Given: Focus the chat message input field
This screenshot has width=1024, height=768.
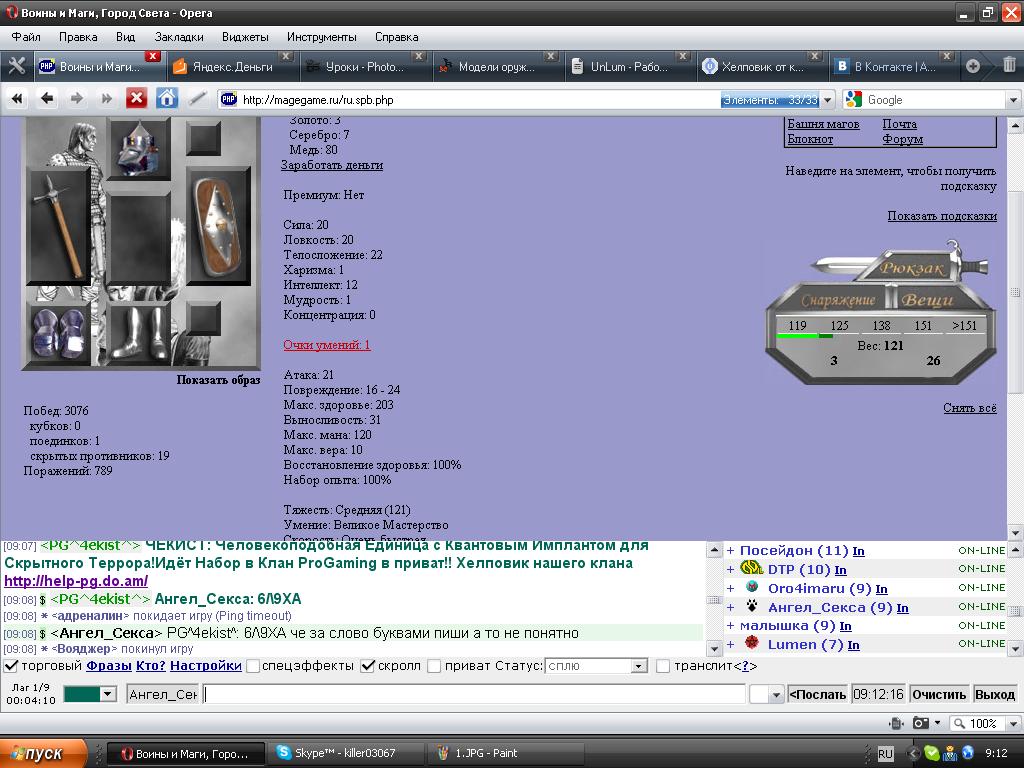Looking at the screenshot, I should click(x=474, y=694).
